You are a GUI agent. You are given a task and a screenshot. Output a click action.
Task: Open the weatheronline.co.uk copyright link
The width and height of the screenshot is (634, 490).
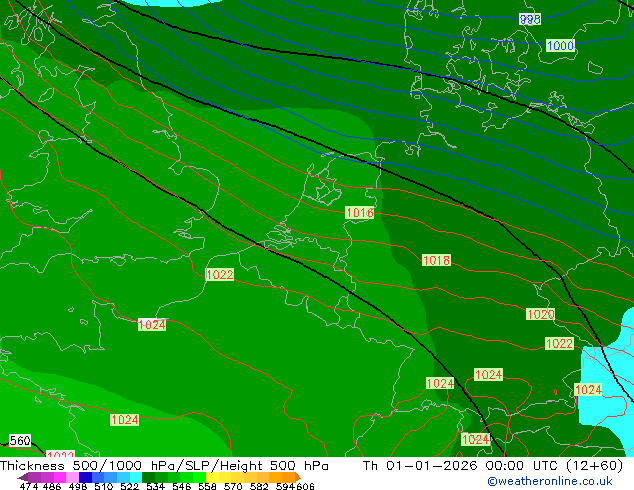pos(549,481)
